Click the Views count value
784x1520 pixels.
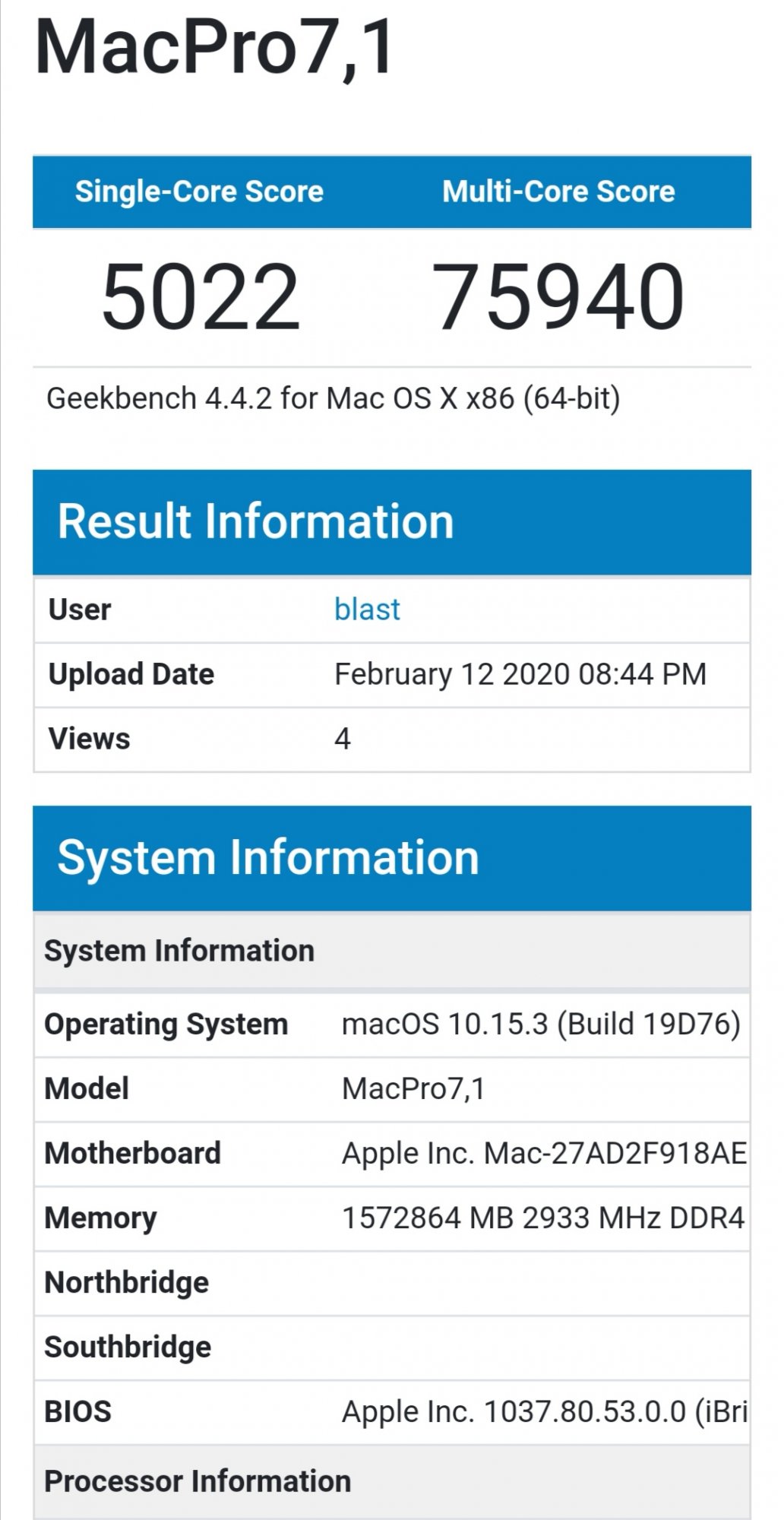tap(343, 739)
